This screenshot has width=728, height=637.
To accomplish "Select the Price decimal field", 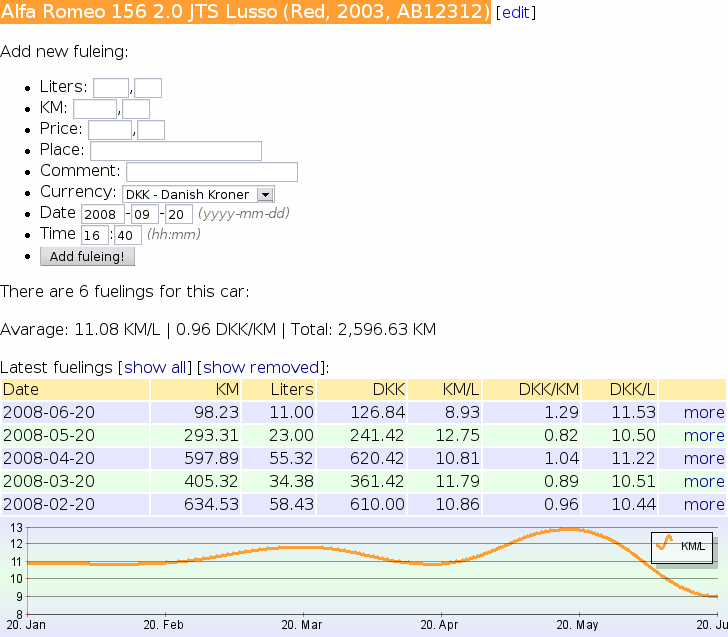I will (x=151, y=130).
